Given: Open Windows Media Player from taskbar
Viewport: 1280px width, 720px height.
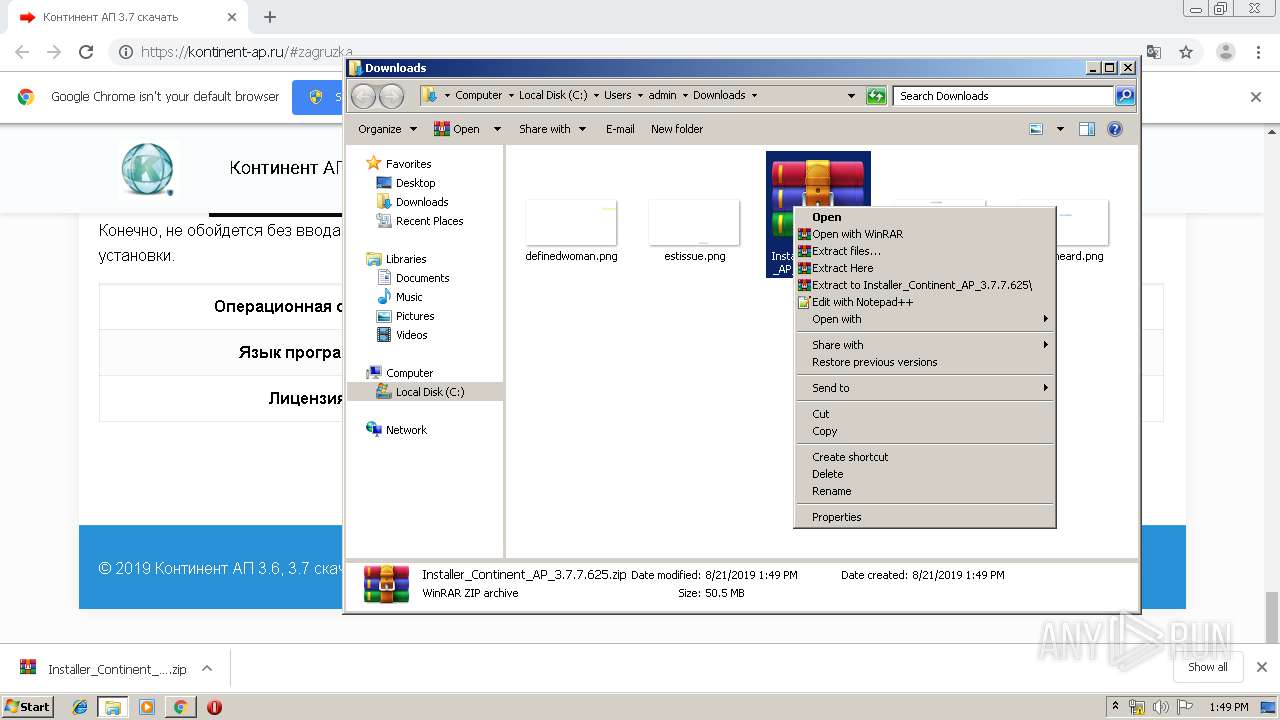Looking at the screenshot, I should 147,707.
